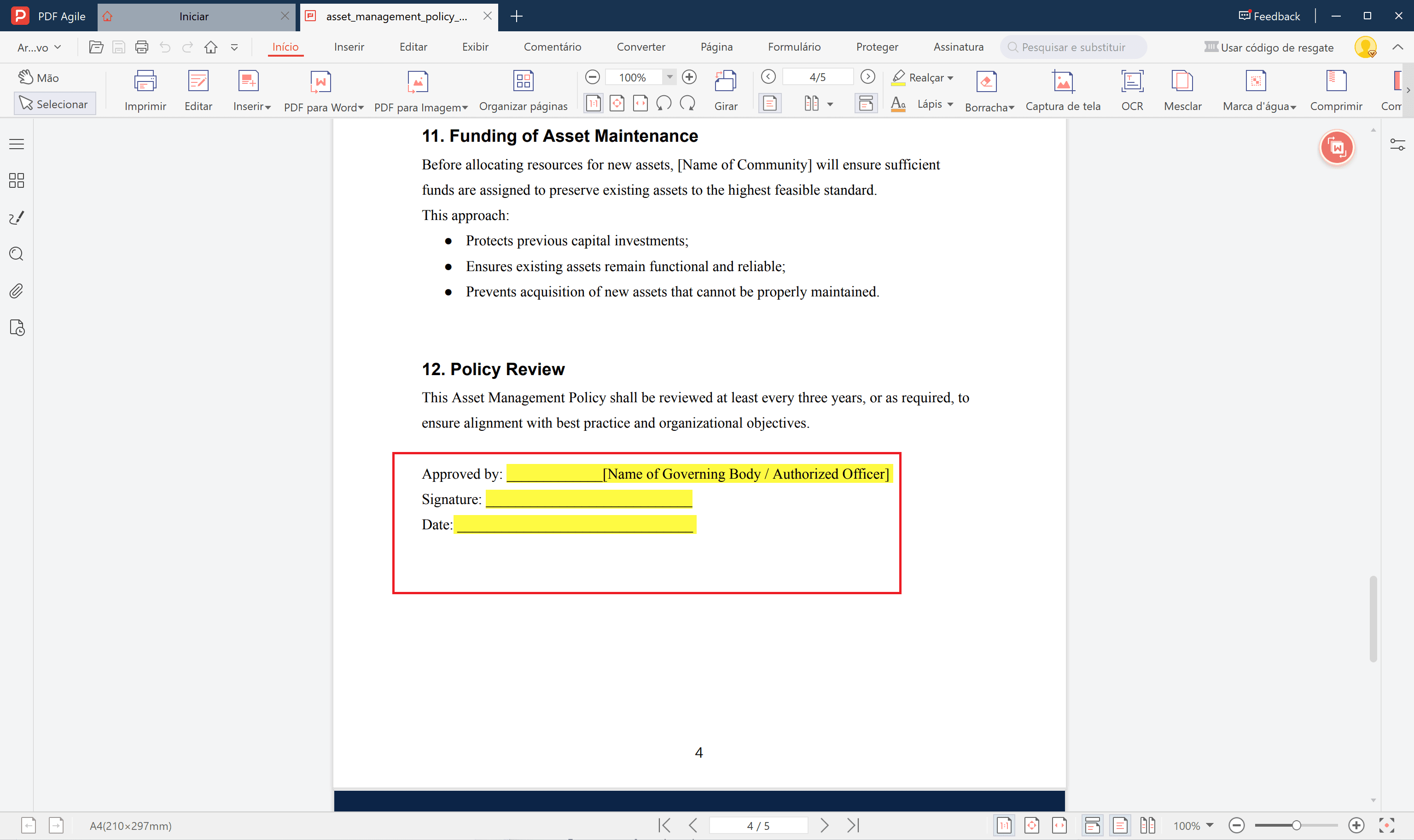
Task: Click the floating convert-to-Word round button
Action: click(x=1337, y=148)
